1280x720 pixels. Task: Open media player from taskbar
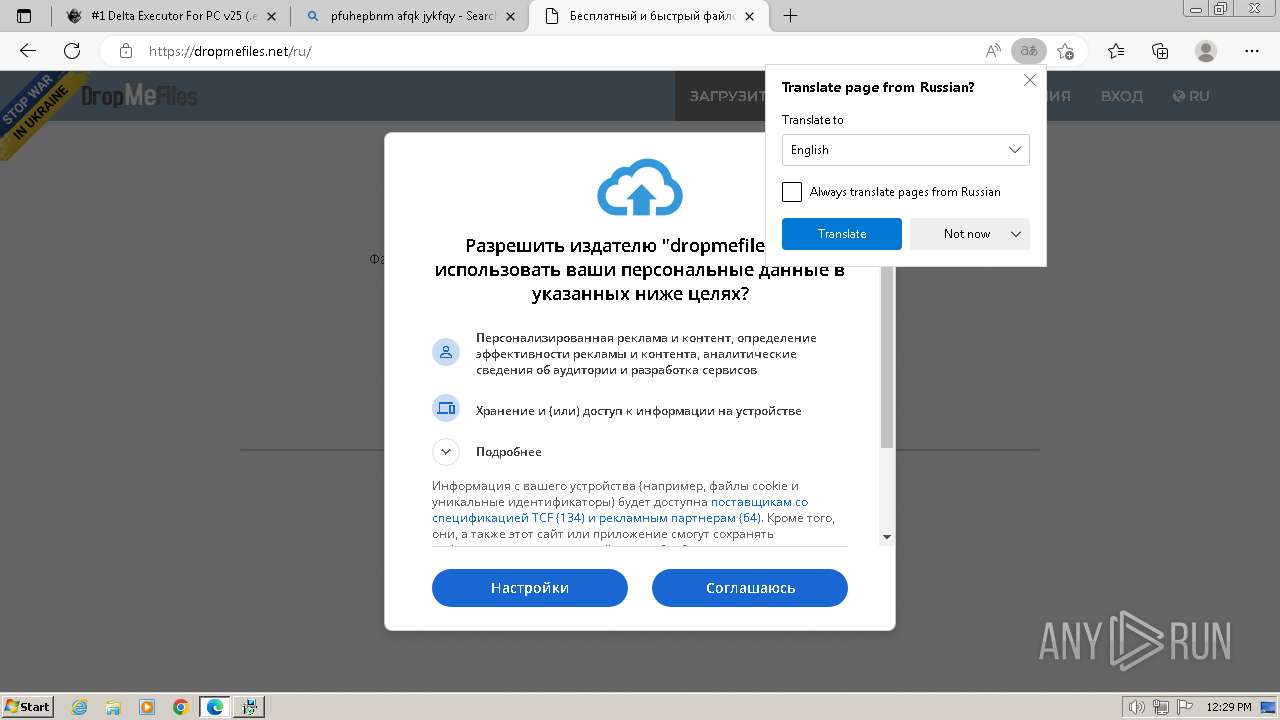point(147,707)
